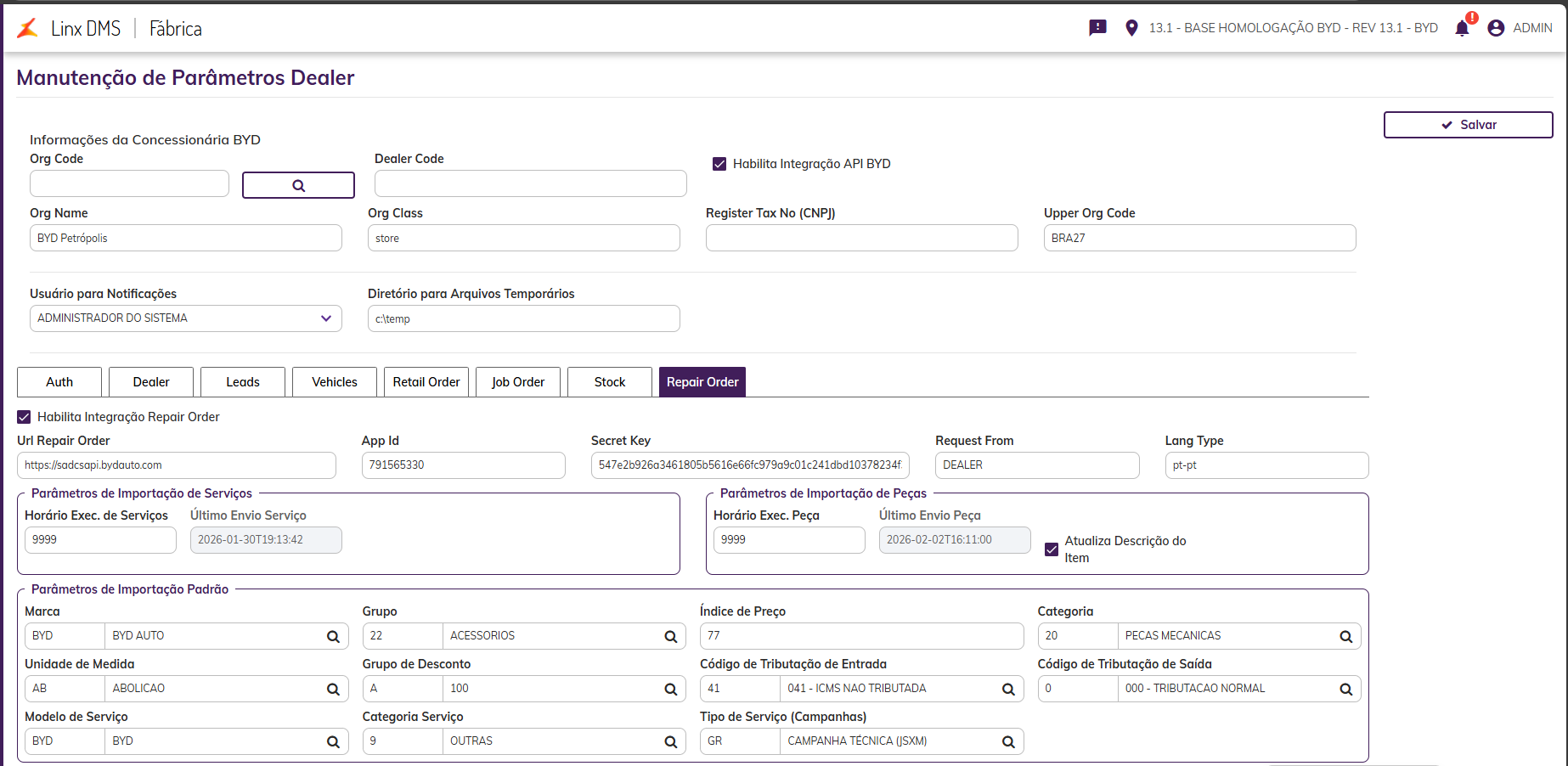Click the Salvar button
1568x766 pixels.
click(1468, 125)
